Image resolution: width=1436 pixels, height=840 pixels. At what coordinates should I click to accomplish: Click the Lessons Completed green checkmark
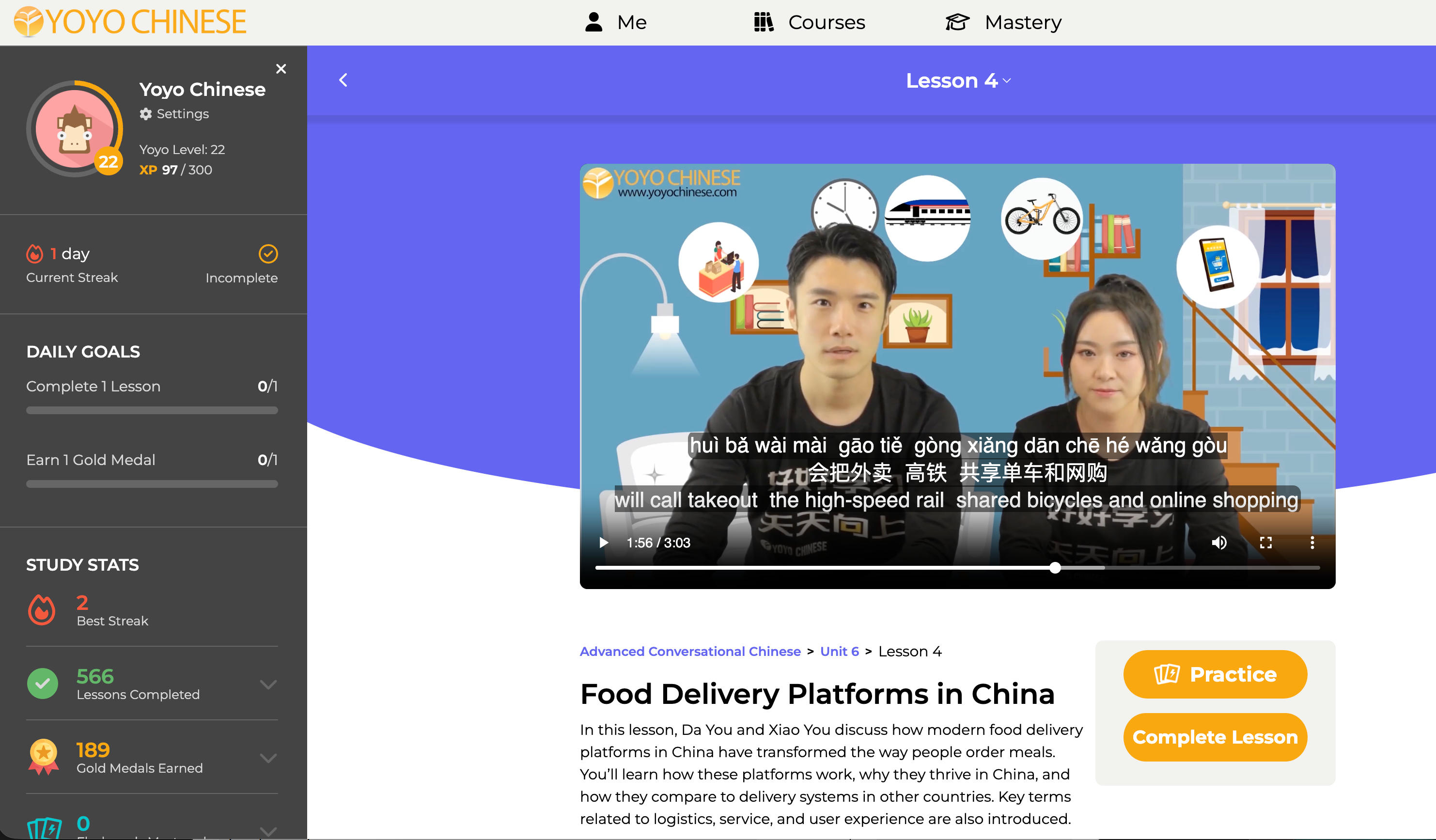click(43, 683)
